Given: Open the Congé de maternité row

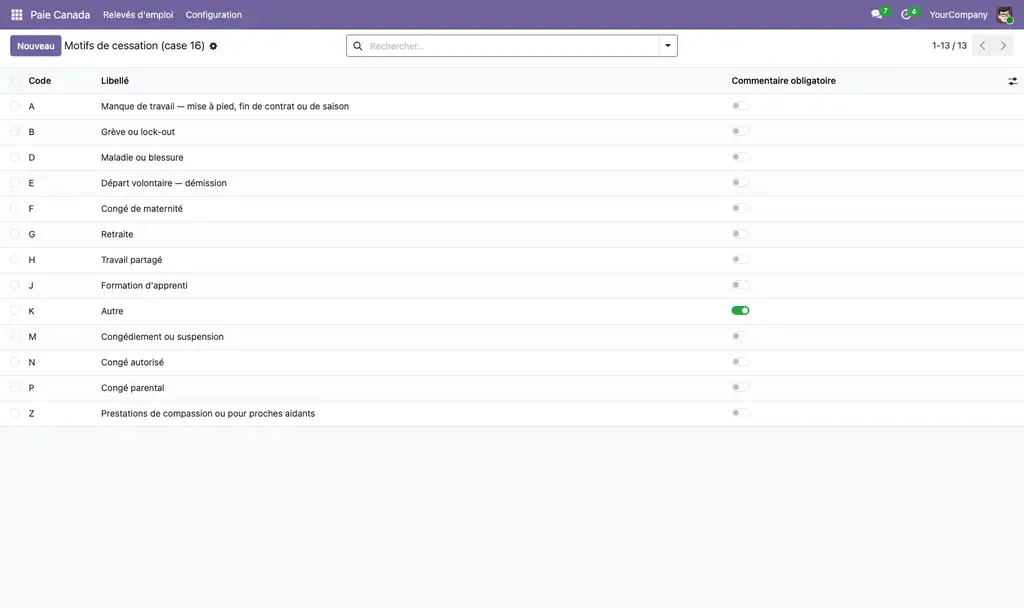Looking at the screenshot, I should click(x=512, y=208).
